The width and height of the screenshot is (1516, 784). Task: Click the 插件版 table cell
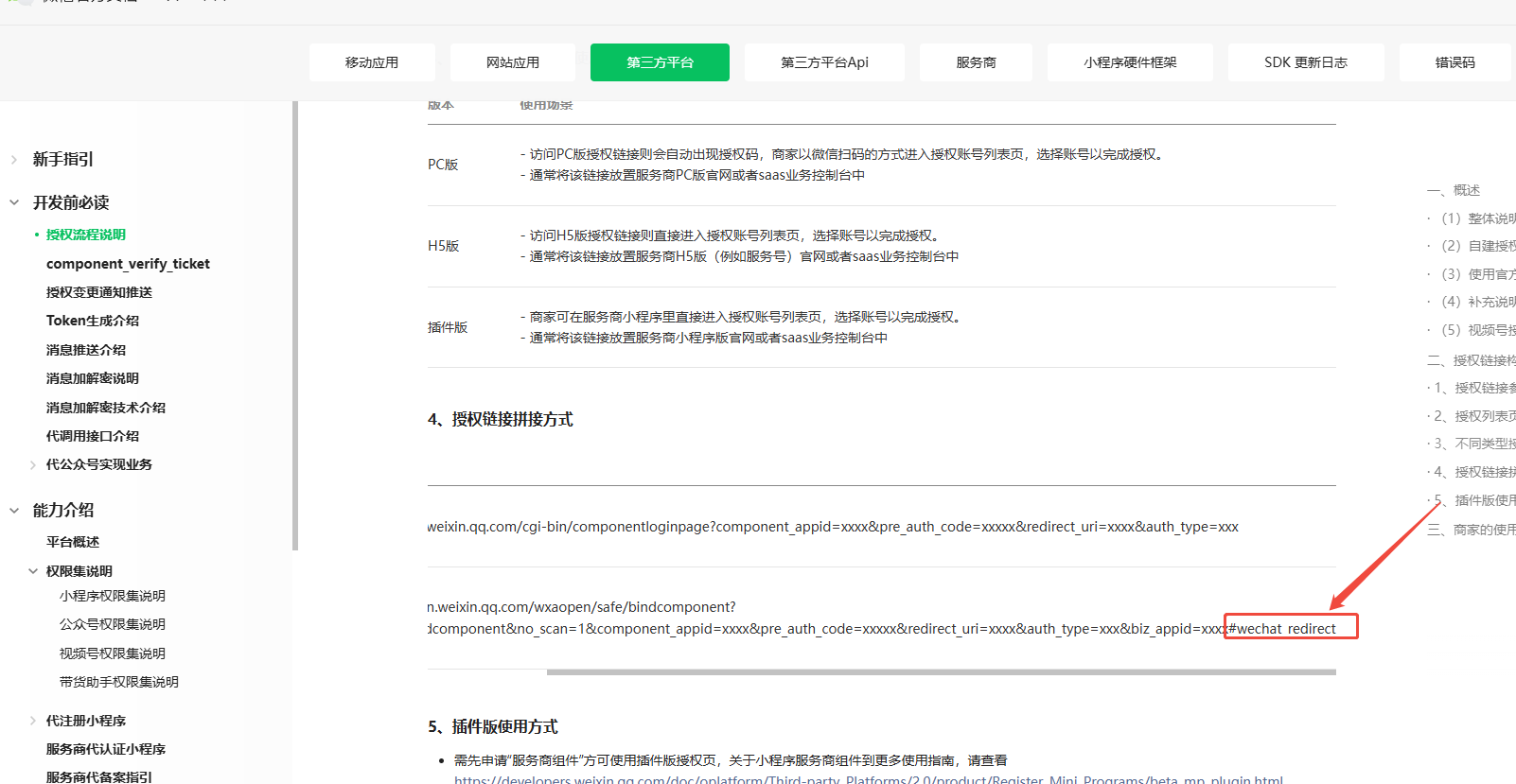448,327
